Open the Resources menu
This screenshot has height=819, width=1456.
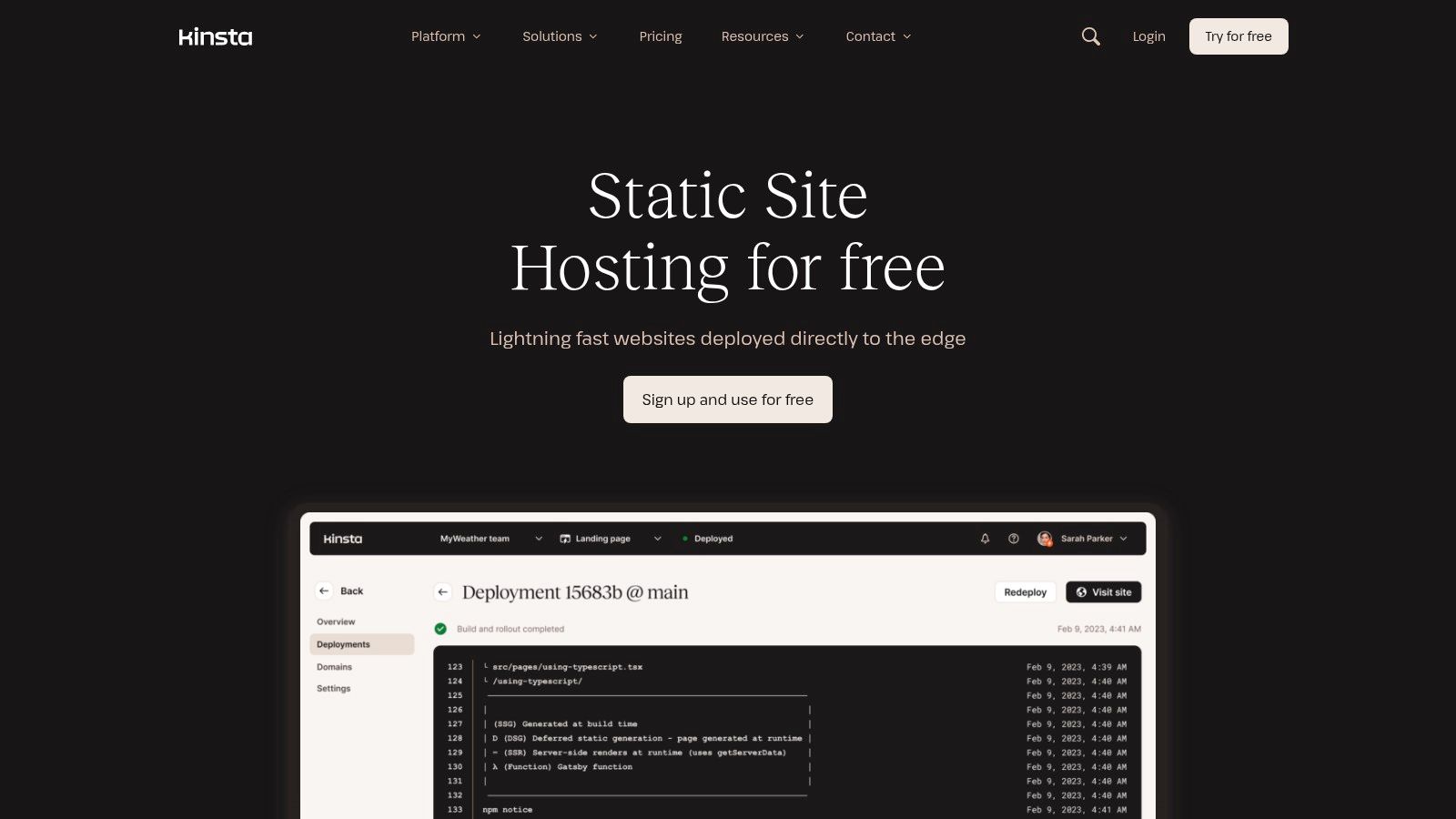coord(763,36)
